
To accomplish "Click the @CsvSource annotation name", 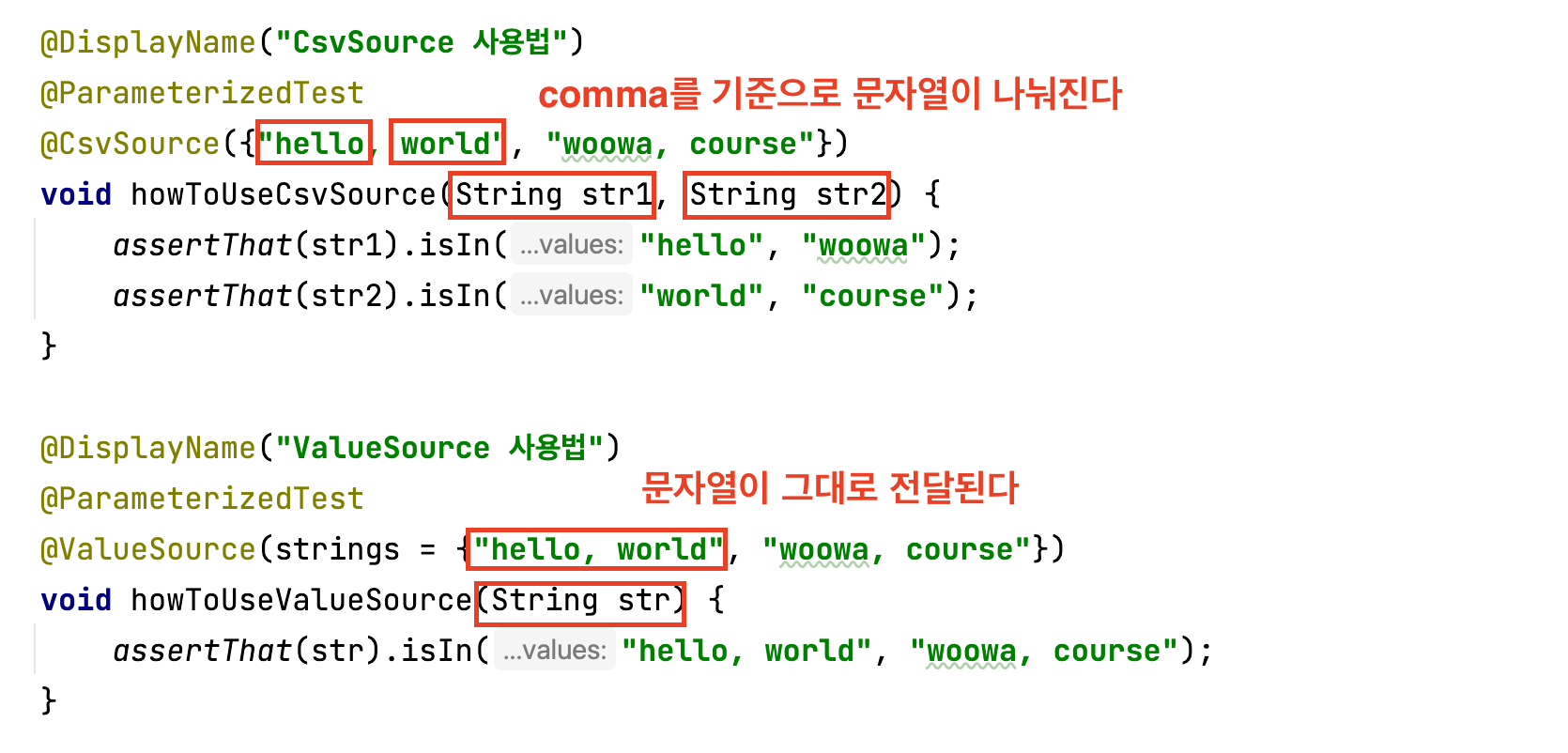I will [130, 144].
